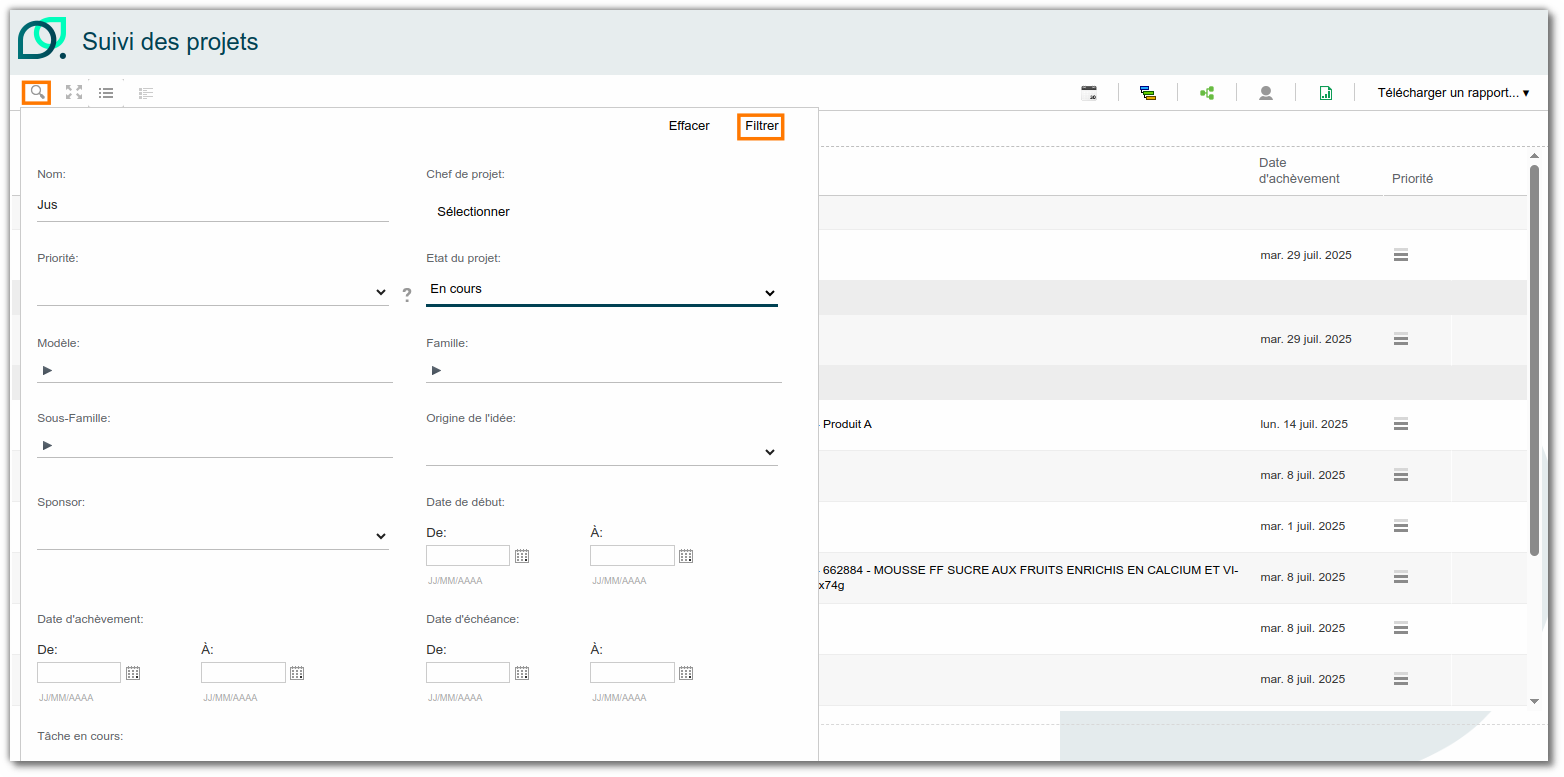1564x777 pixels.
Task: Open calendar picker for Date de début De
Action: pos(522,556)
